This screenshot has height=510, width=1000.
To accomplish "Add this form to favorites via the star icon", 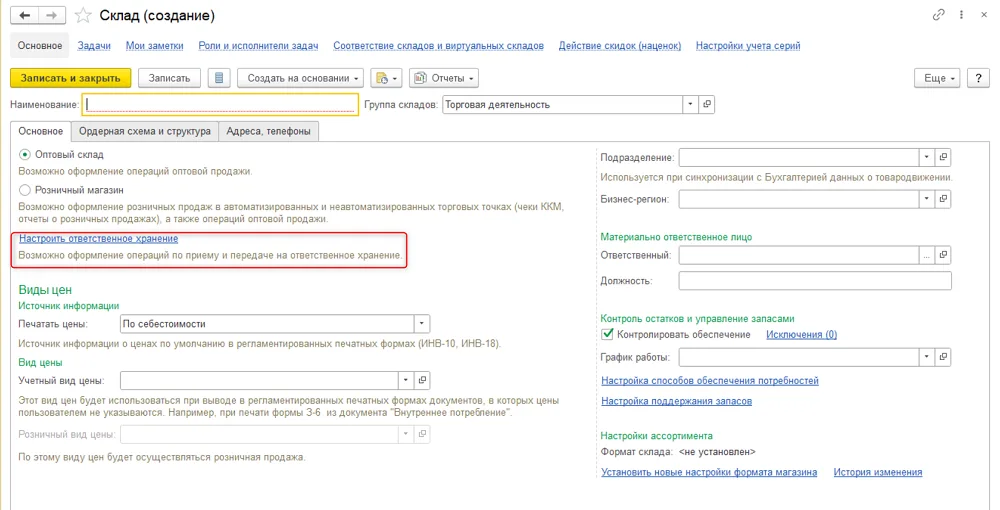I will [83, 15].
